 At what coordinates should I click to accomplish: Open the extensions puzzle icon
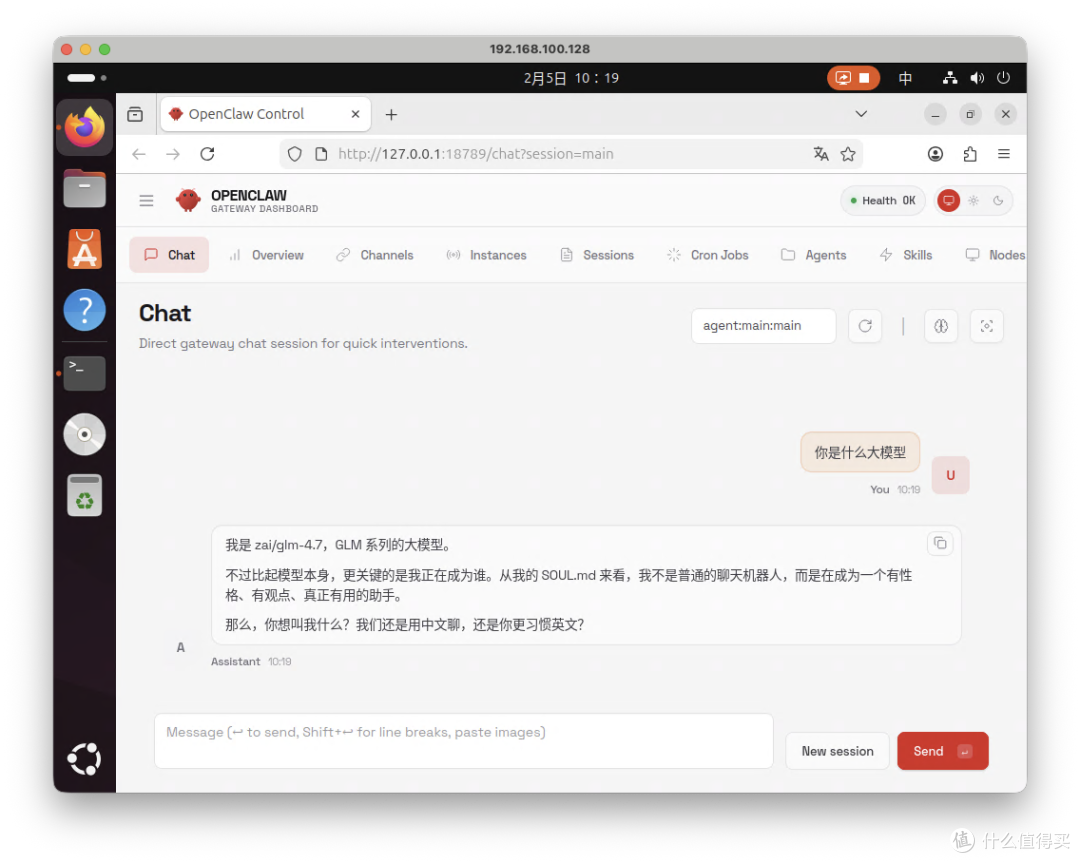[970, 154]
